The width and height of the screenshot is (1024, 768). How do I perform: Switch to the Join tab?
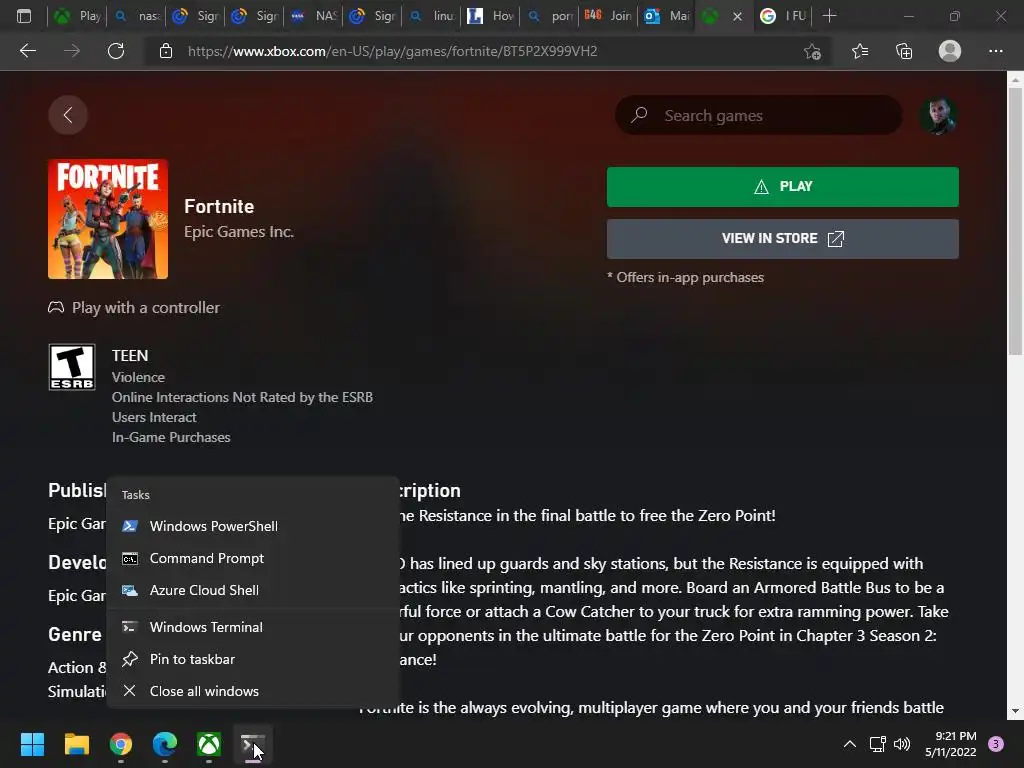coord(608,16)
